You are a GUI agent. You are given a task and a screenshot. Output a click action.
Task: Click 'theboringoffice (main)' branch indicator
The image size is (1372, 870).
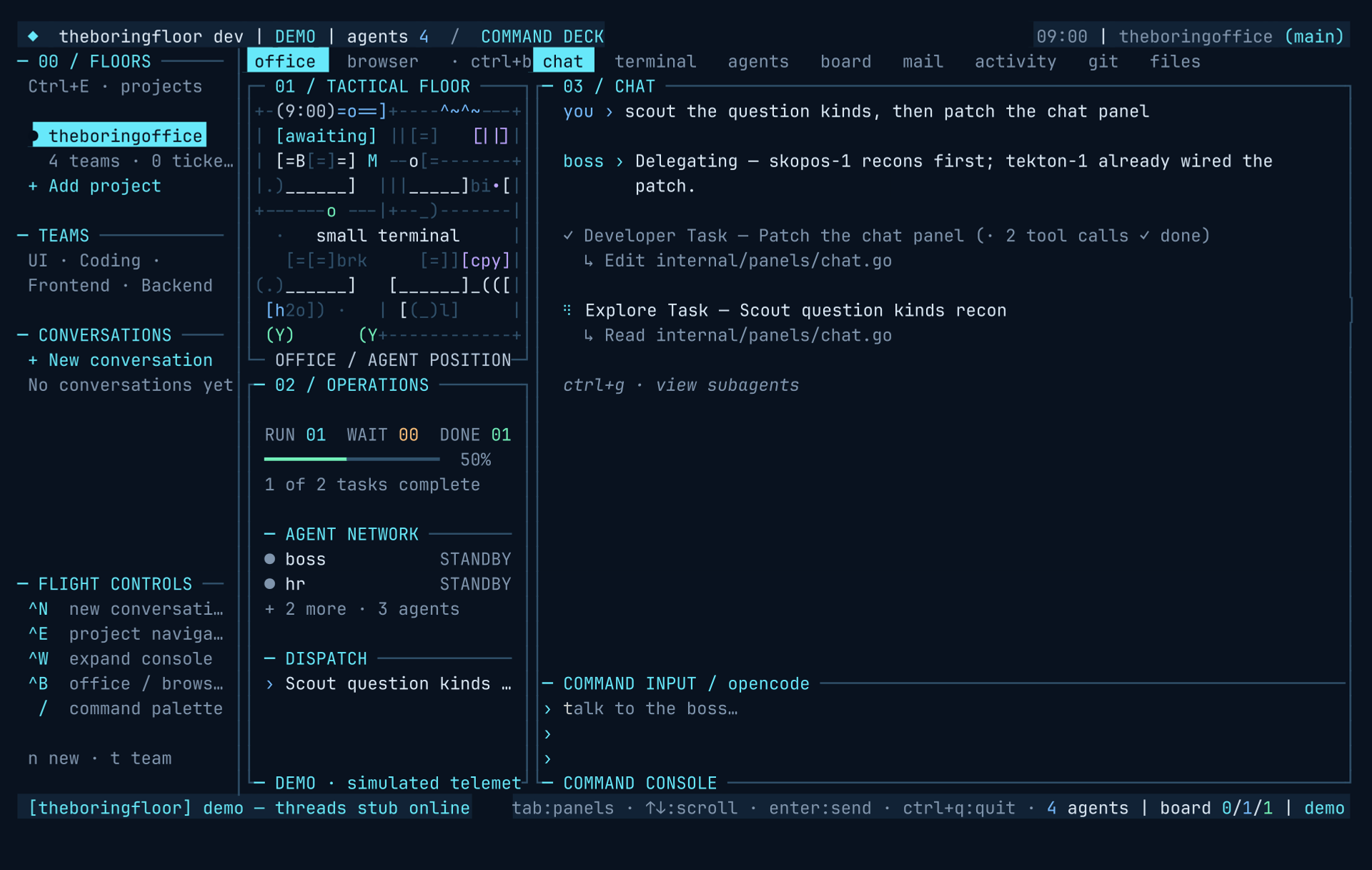coord(1231,36)
